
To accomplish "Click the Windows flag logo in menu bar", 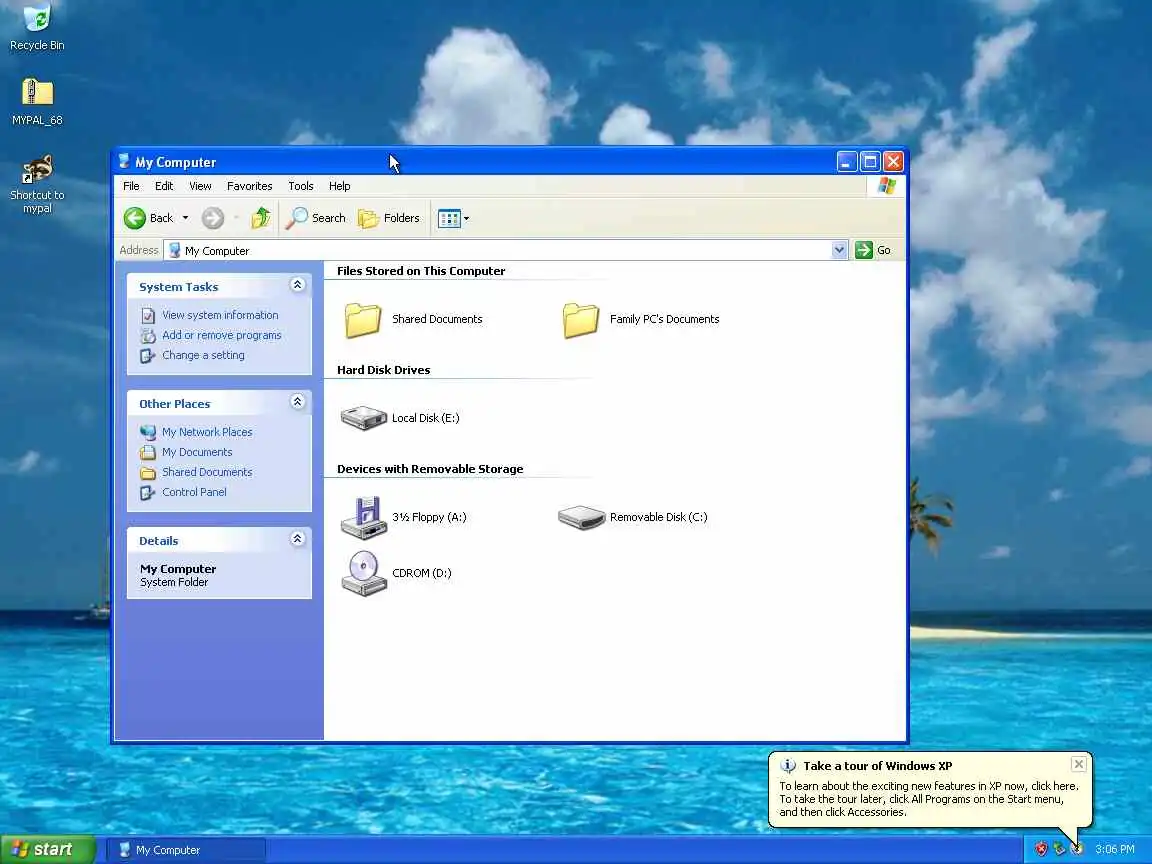I will (886, 186).
